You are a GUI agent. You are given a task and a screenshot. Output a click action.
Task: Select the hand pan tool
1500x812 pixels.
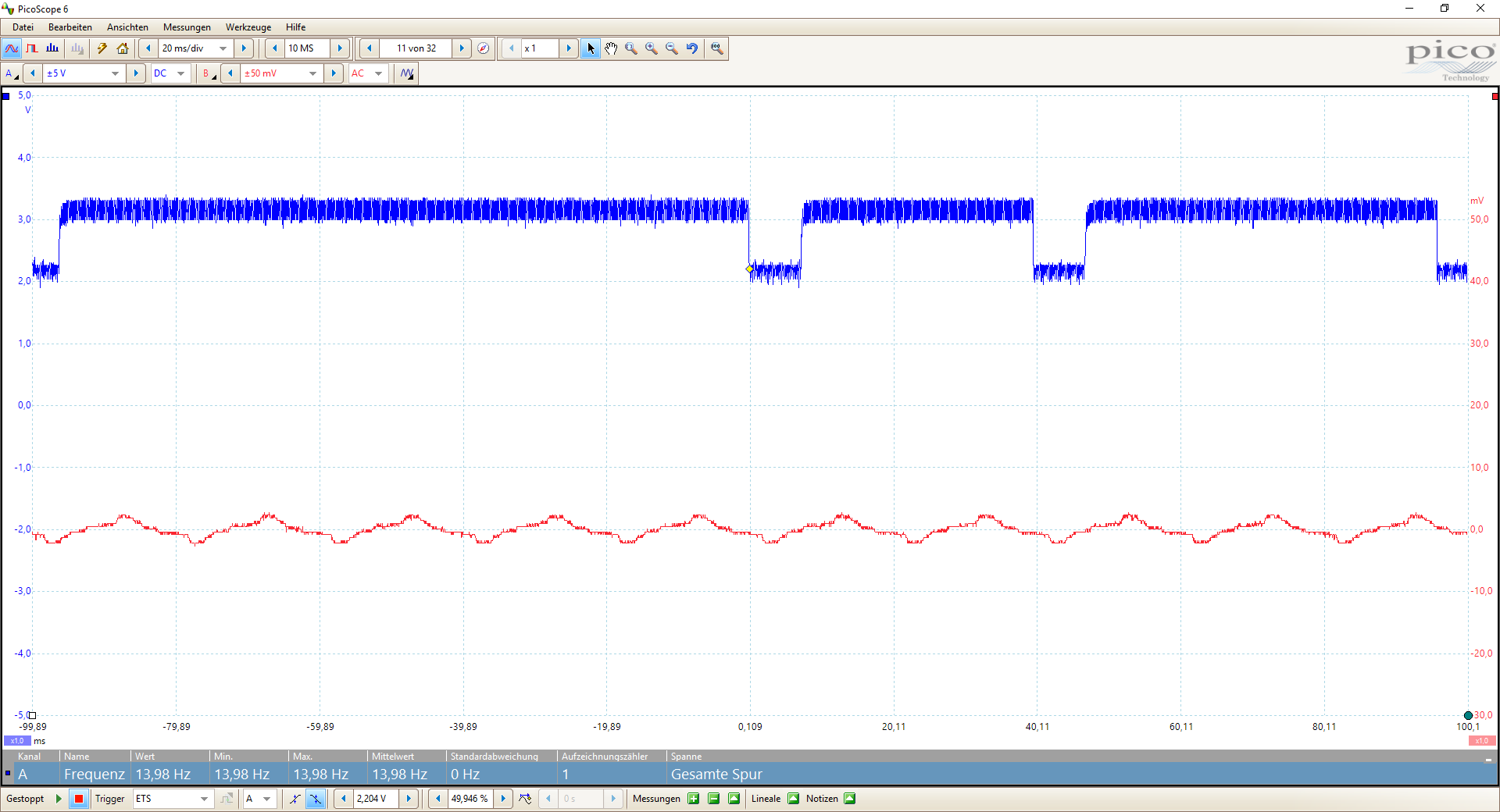(x=611, y=48)
